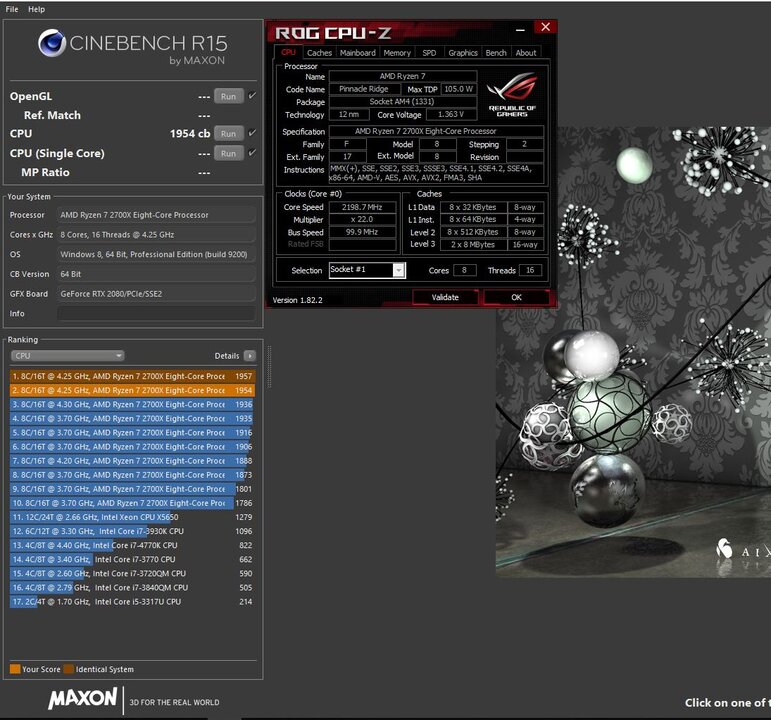Click the MAXON logo at the bottom
Screen dimensions: 771x720
(83, 699)
